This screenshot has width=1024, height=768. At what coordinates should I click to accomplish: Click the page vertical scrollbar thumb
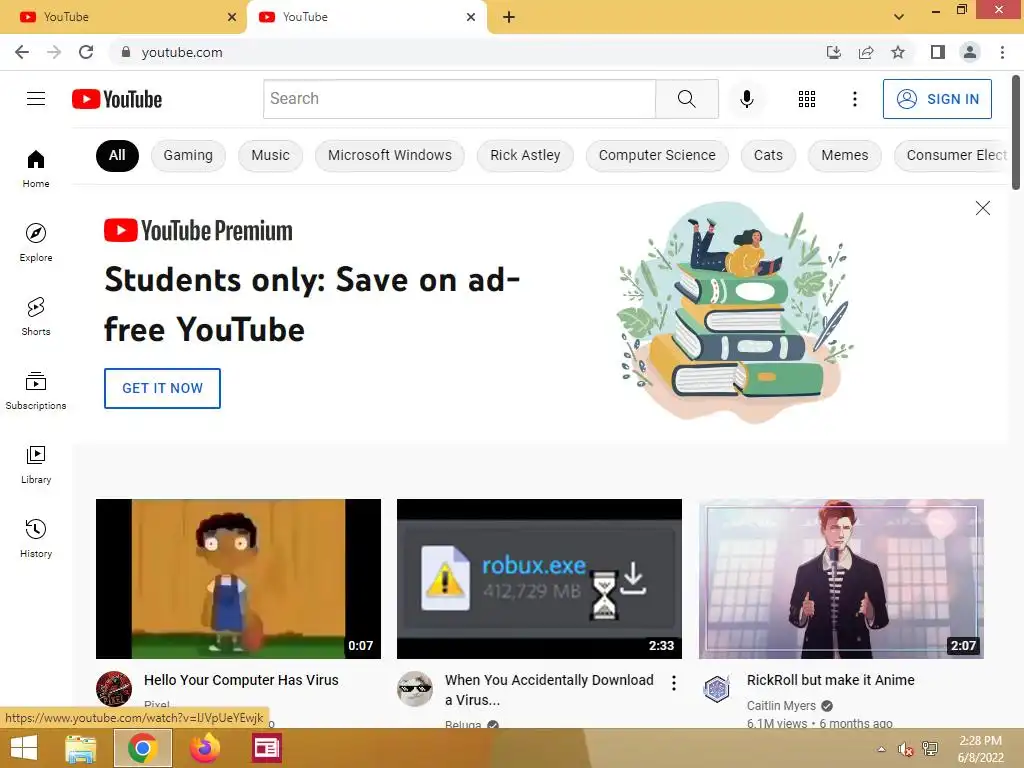pyautogui.click(x=1016, y=133)
